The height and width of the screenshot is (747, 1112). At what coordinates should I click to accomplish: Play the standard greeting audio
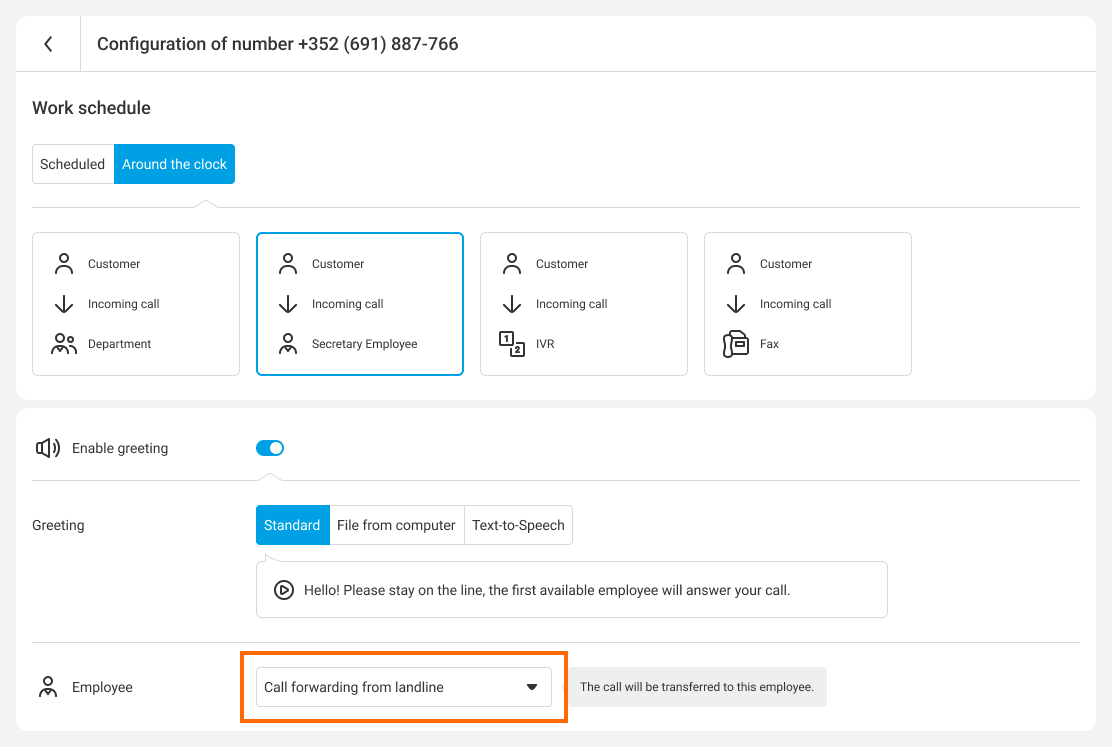click(x=284, y=590)
